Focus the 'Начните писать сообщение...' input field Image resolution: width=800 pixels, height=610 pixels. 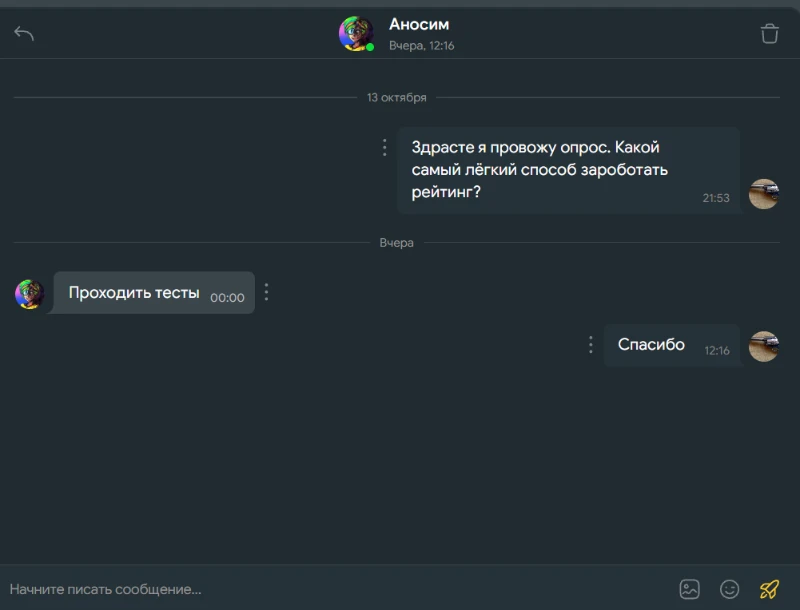pyautogui.click(x=337, y=589)
